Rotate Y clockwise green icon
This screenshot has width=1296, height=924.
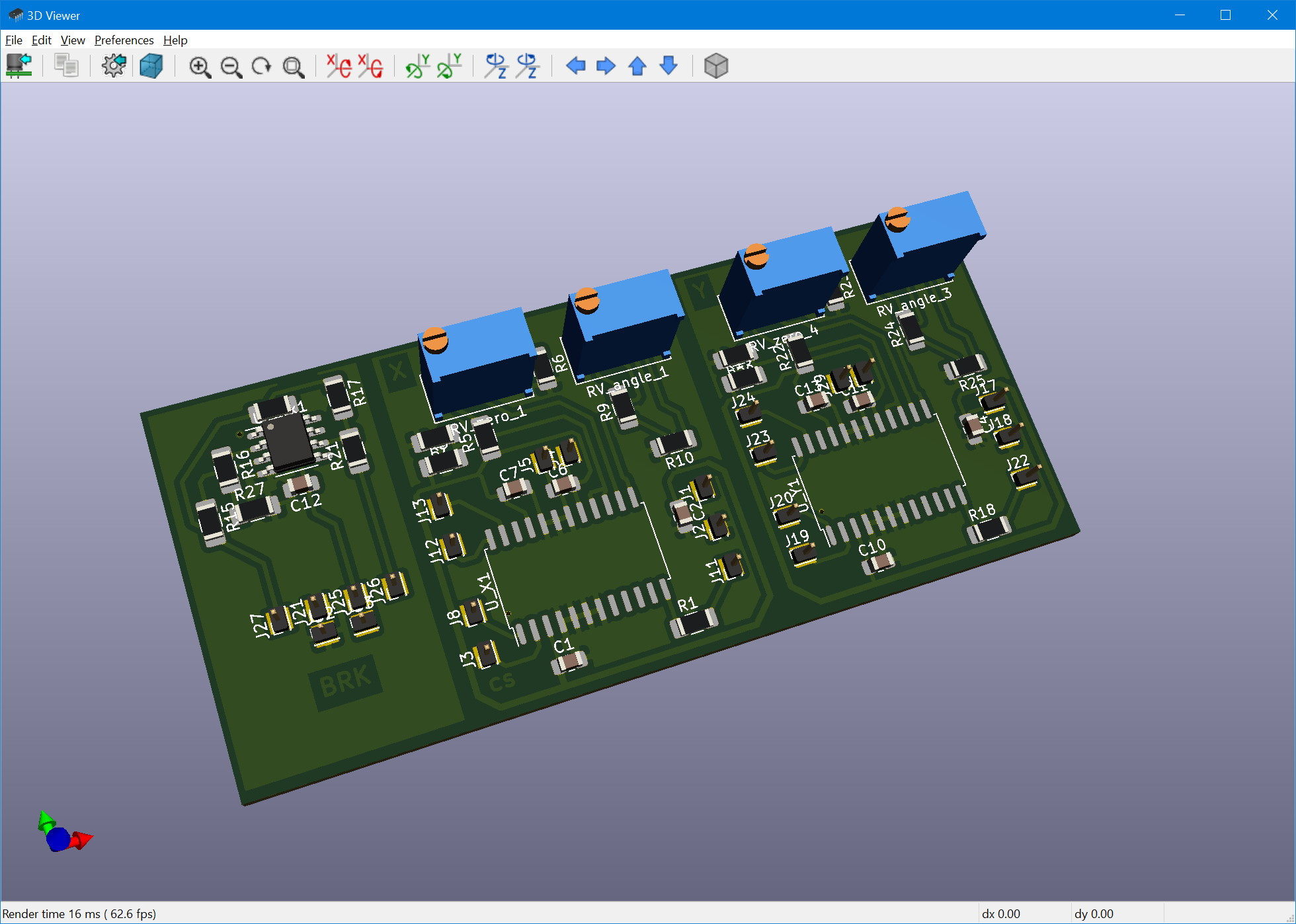418,66
